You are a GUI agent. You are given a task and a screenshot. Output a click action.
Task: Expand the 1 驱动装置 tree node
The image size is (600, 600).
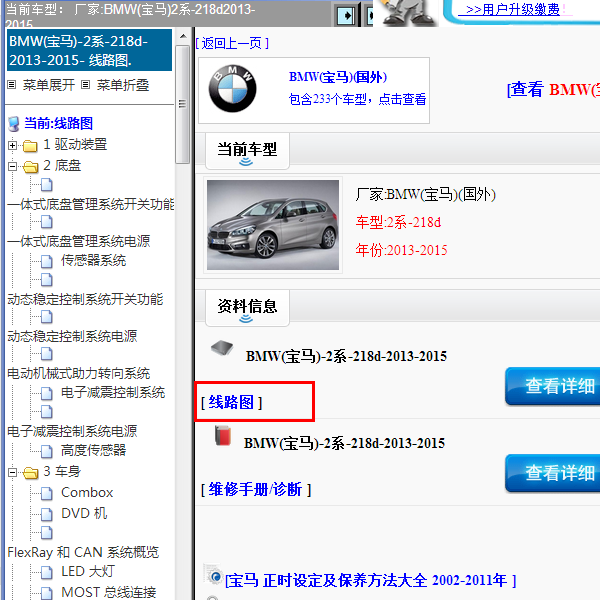click(x=12, y=145)
